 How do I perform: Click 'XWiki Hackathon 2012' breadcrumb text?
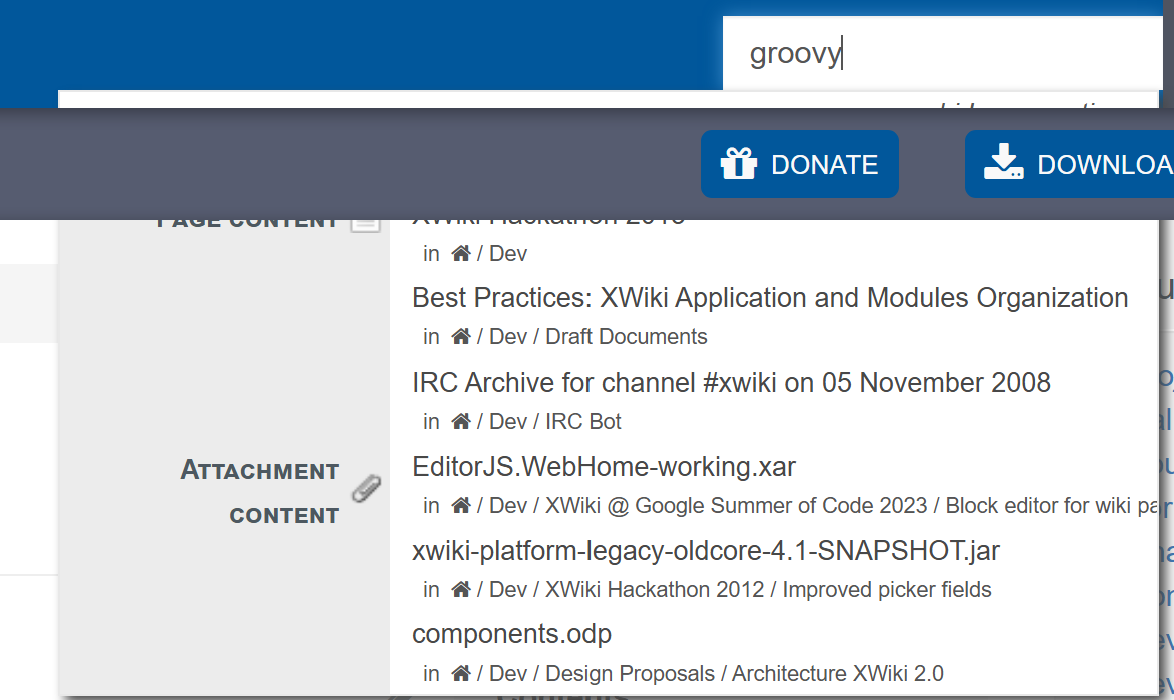[654, 590]
